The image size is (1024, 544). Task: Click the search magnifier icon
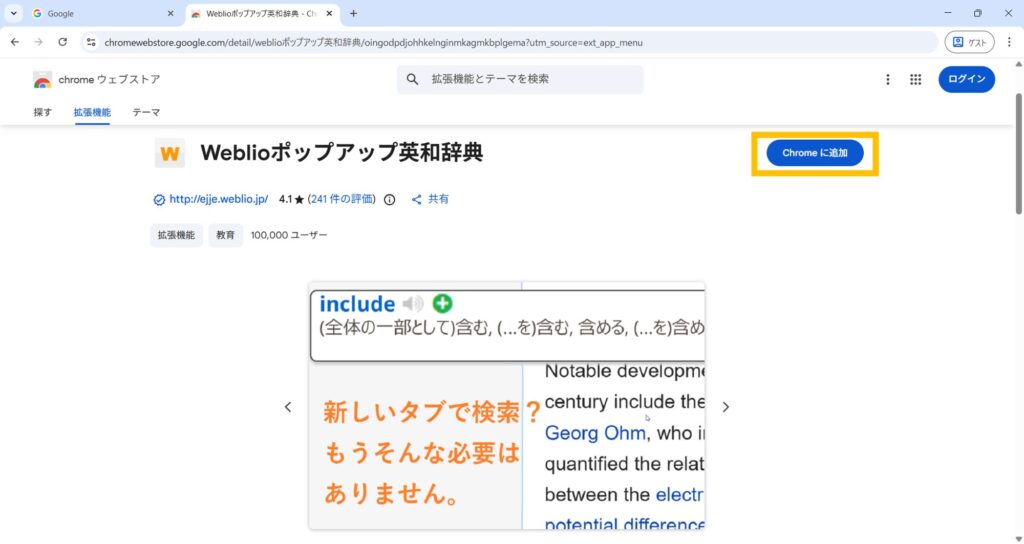[x=412, y=79]
